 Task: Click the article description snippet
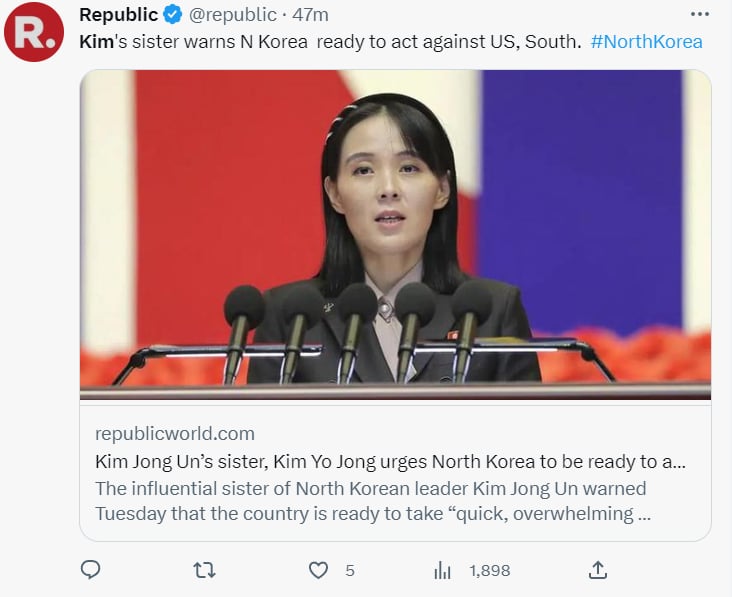pyautogui.click(x=373, y=501)
